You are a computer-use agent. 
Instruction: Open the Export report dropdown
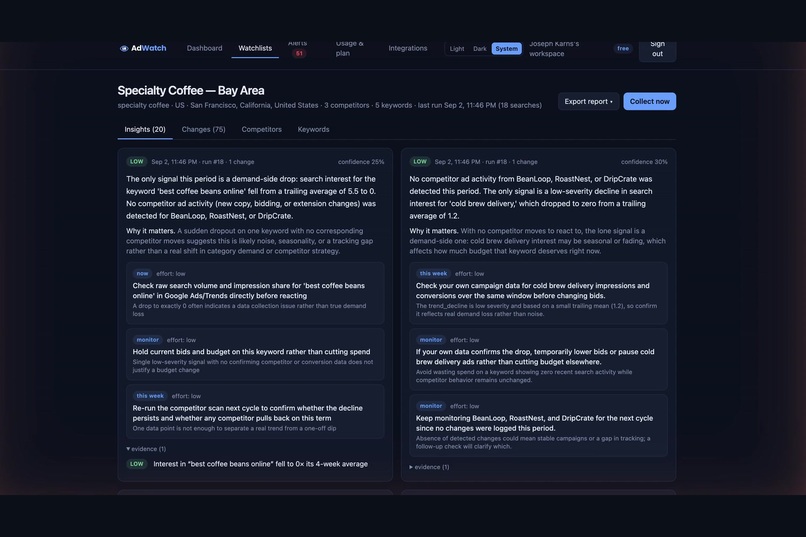click(588, 101)
